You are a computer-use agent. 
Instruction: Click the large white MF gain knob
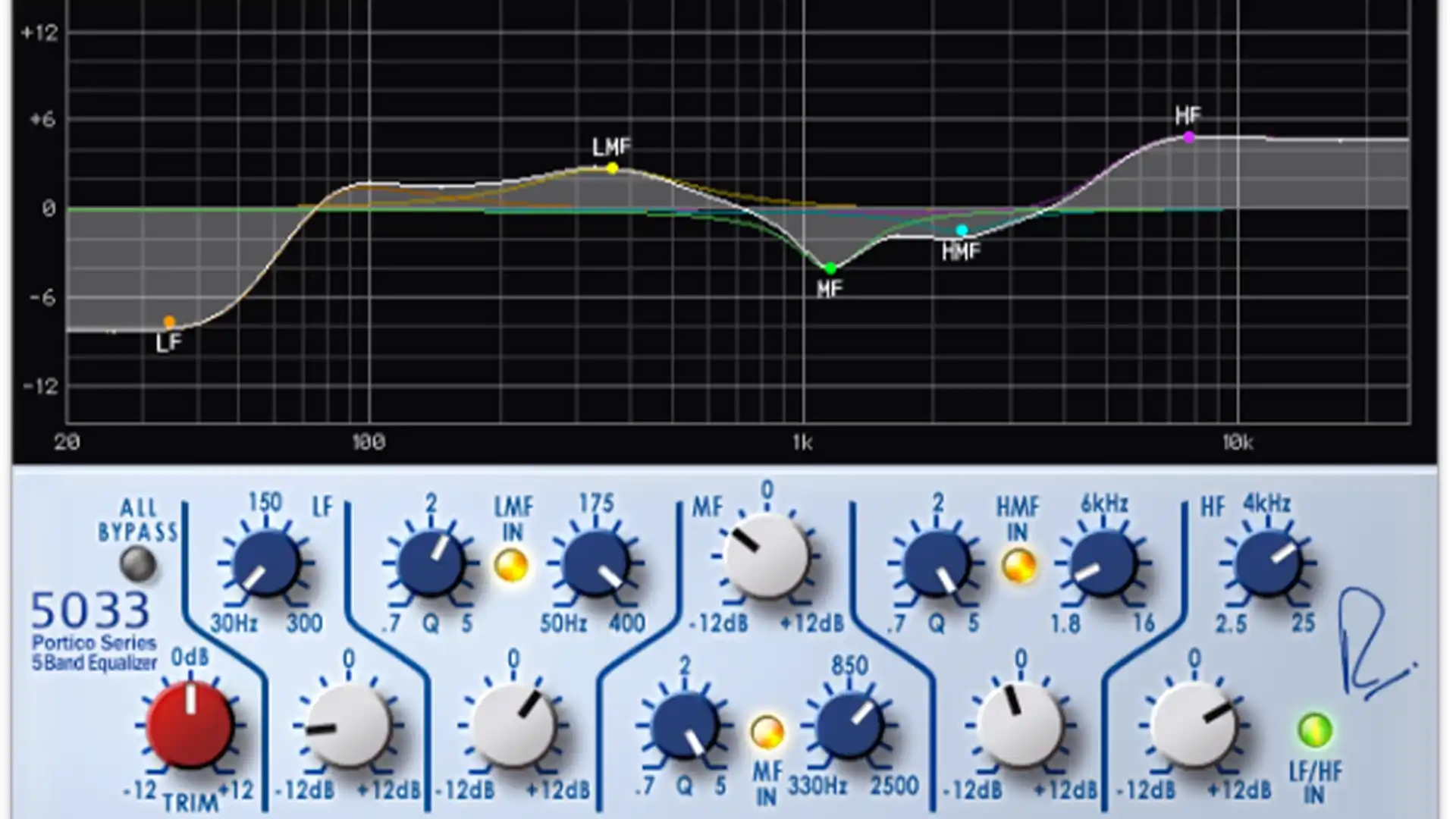pyautogui.click(x=767, y=556)
